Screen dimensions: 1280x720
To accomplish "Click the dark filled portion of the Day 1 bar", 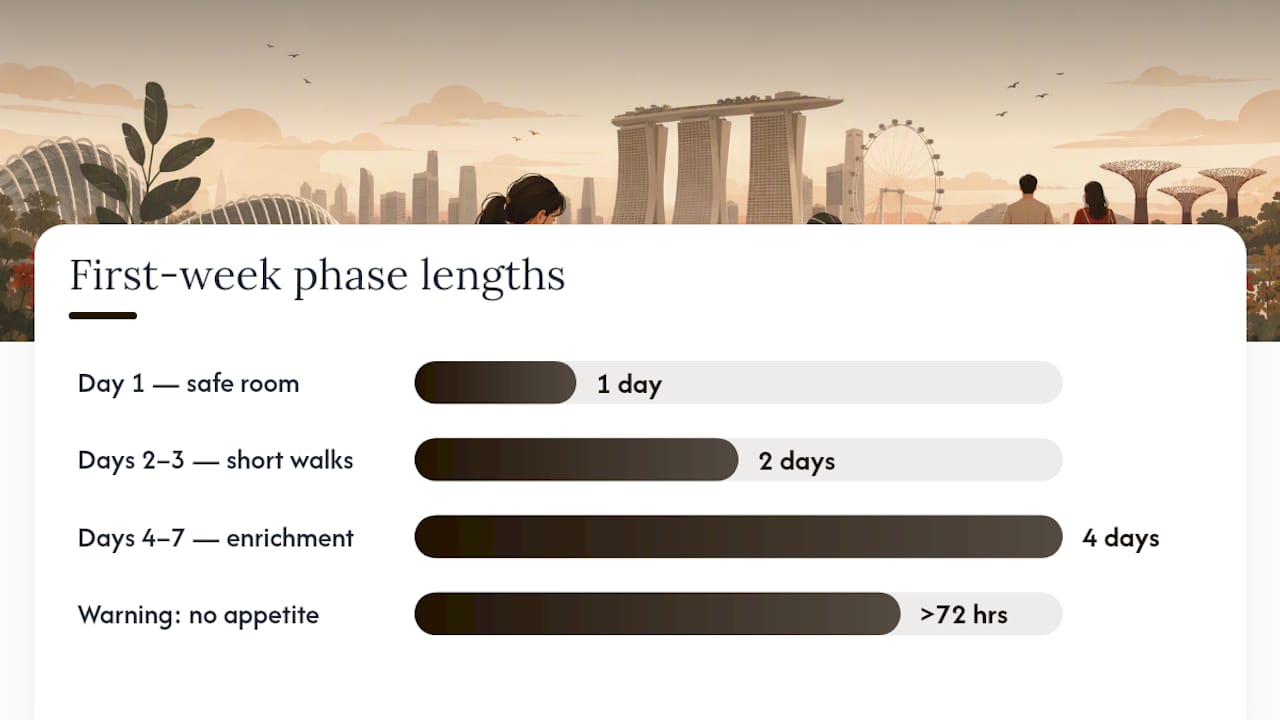I will [x=495, y=383].
